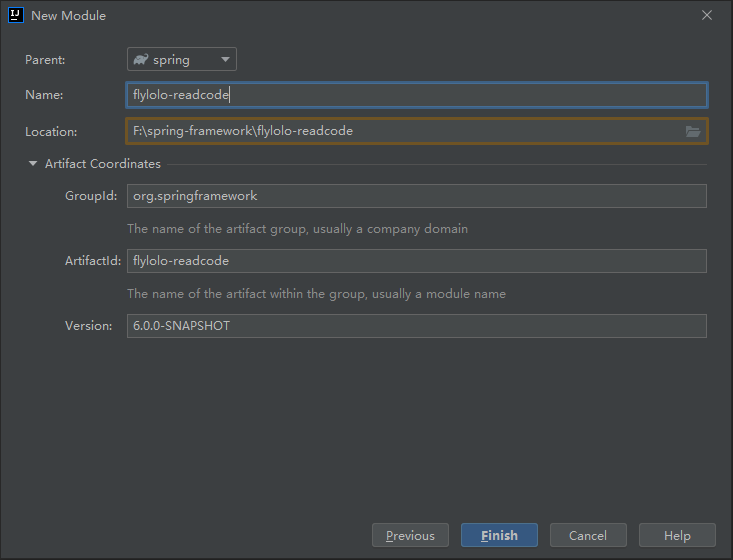The height and width of the screenshot is (560, 733).
Task: Click the ArtifactId: label
Action: 93,261
